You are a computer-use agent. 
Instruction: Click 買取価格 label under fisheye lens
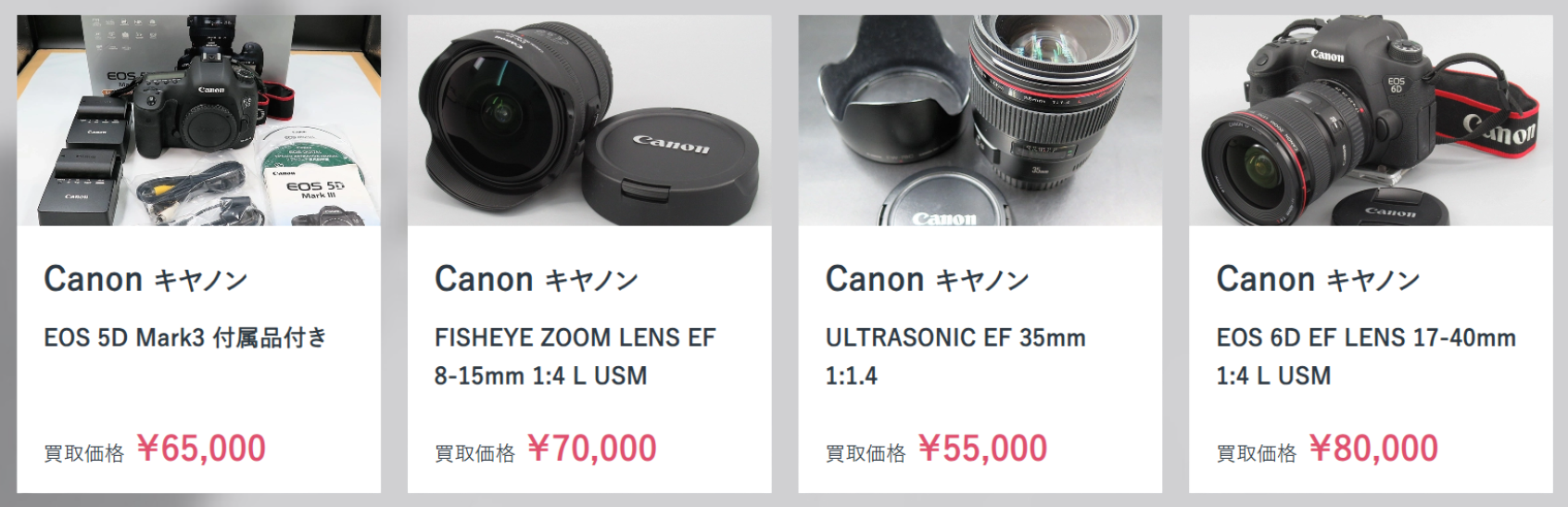pos(475,453)
